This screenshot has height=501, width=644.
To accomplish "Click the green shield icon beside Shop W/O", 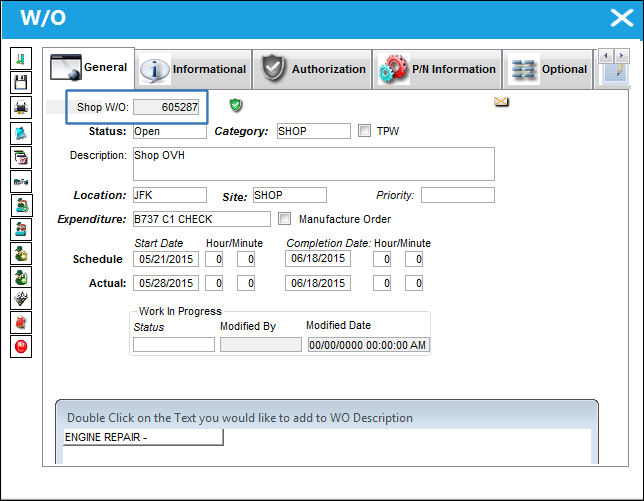I will coord(236,106).
